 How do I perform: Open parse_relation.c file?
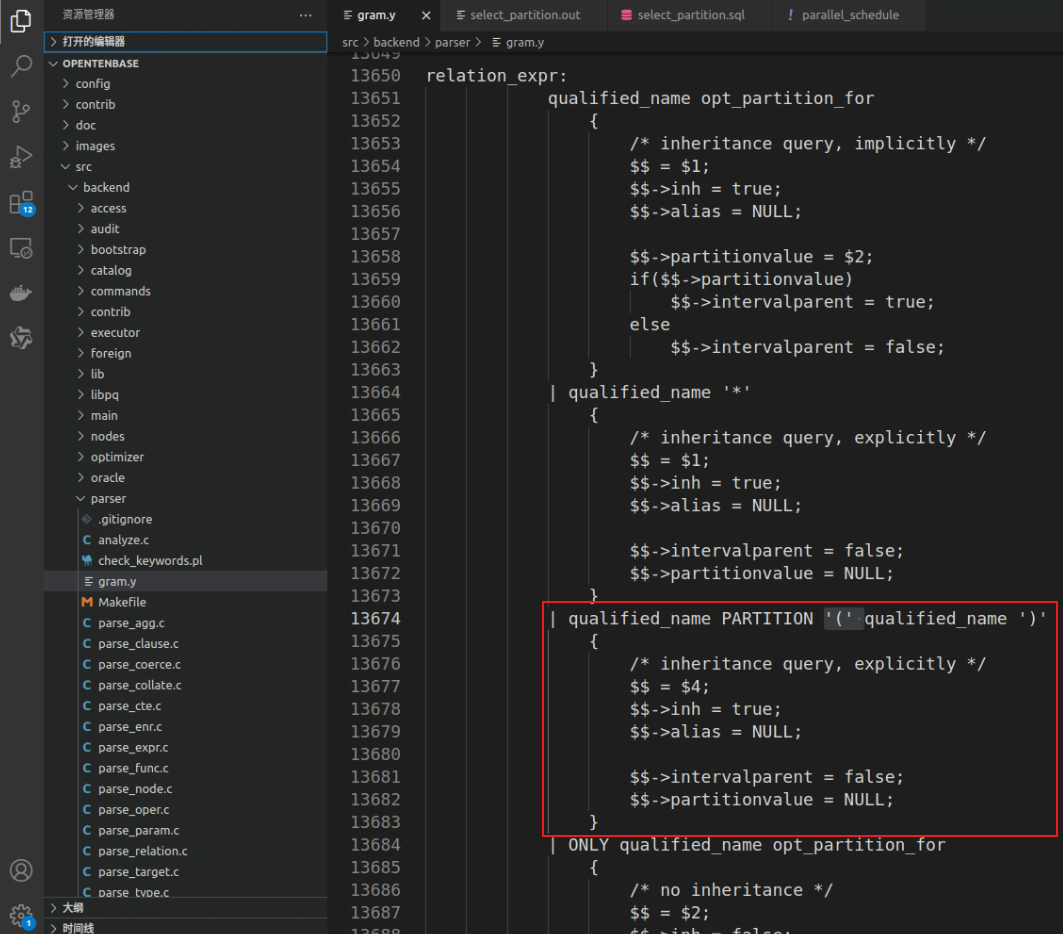[186, 851]
